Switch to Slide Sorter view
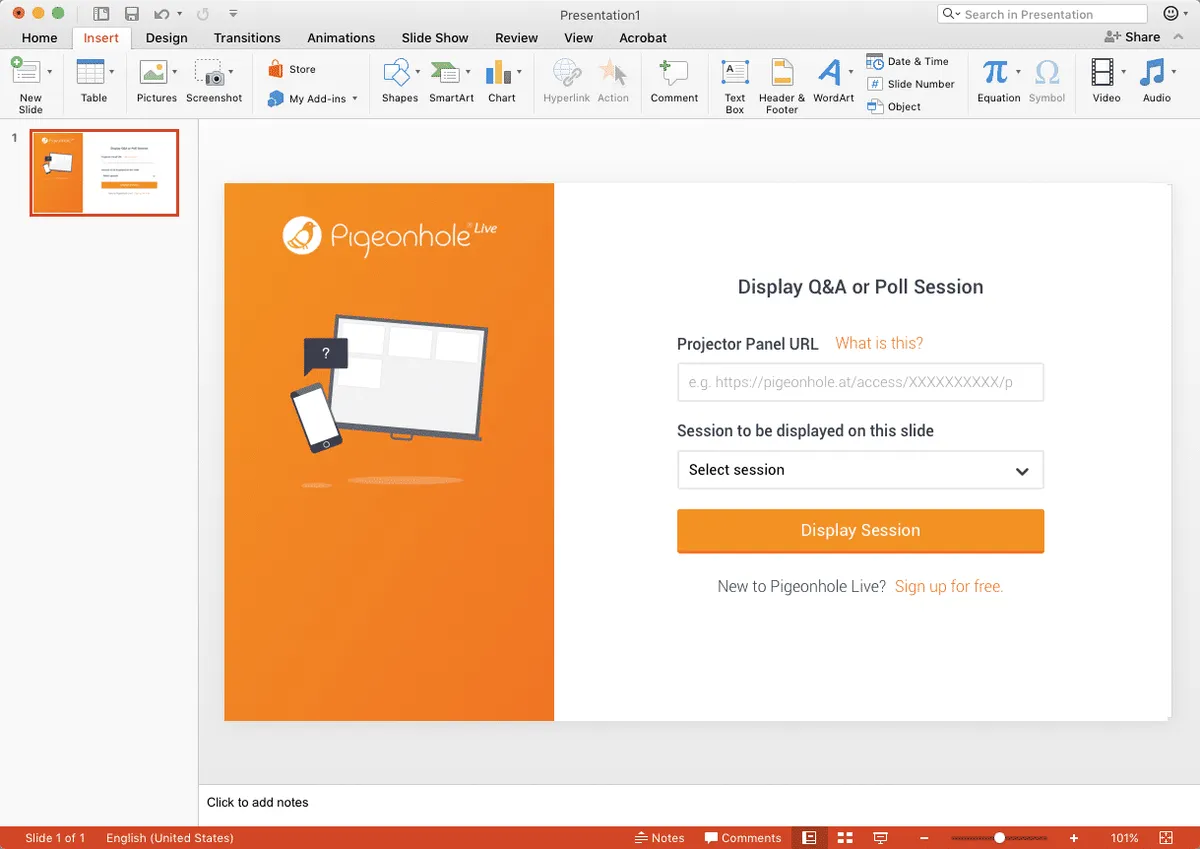 pos(845,838)
